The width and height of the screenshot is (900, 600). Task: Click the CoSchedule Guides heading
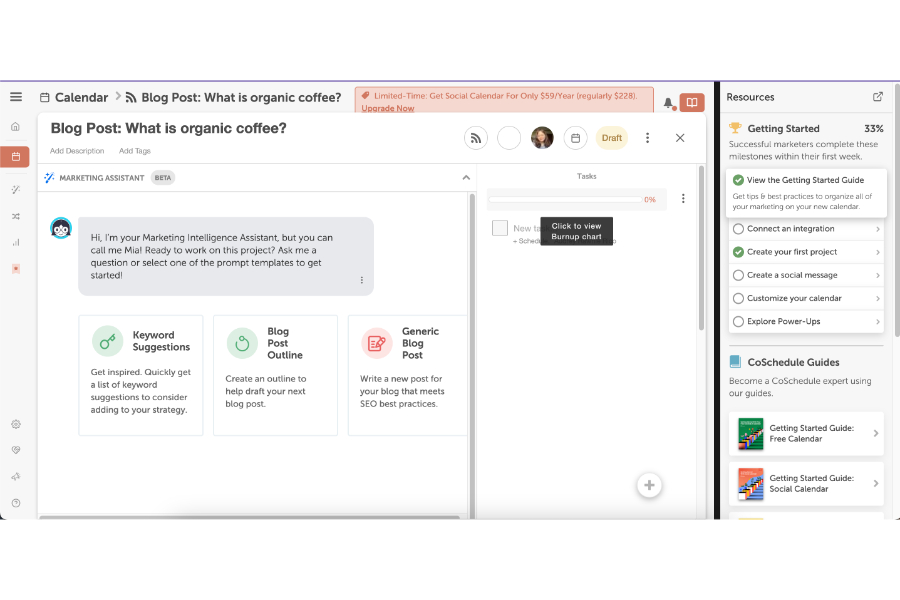(793, 362)
